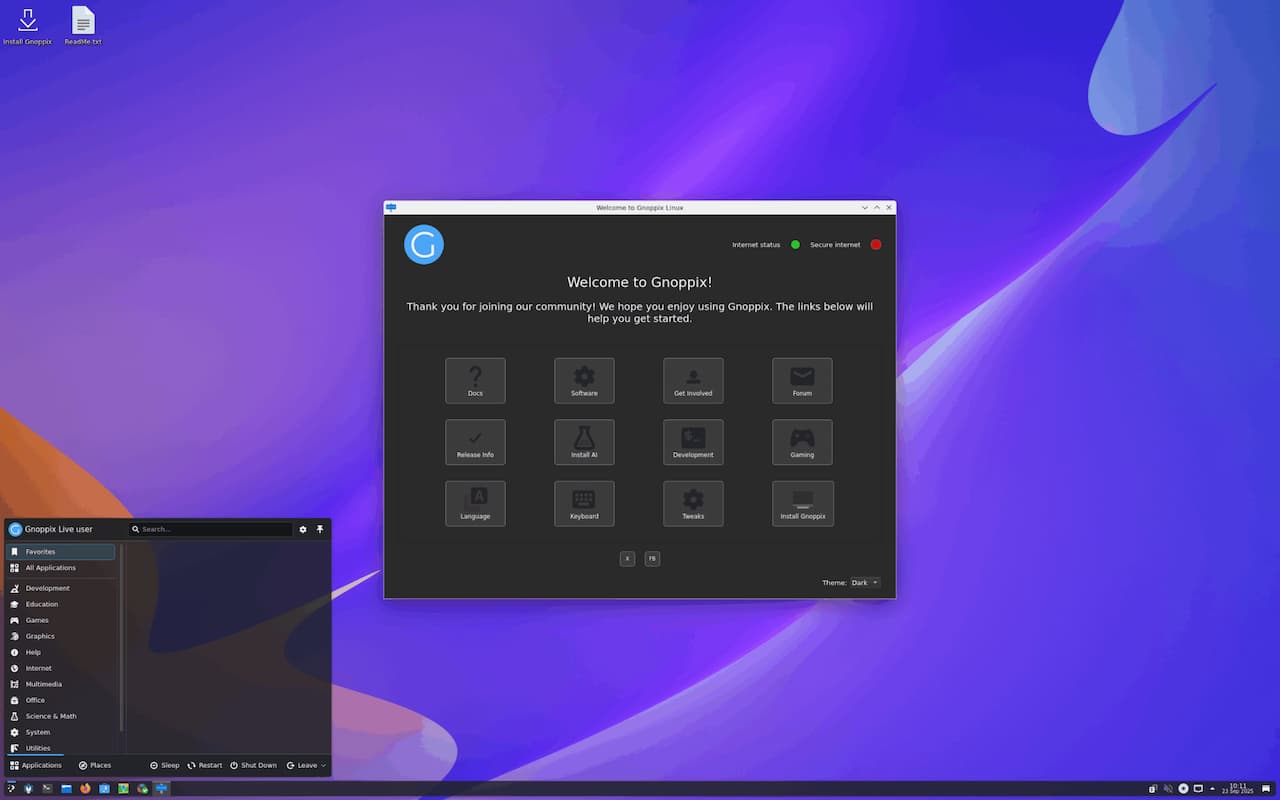Click the green Internet status indicator
The height and width of the screenshot is (800, 1280).
[795, 245]
